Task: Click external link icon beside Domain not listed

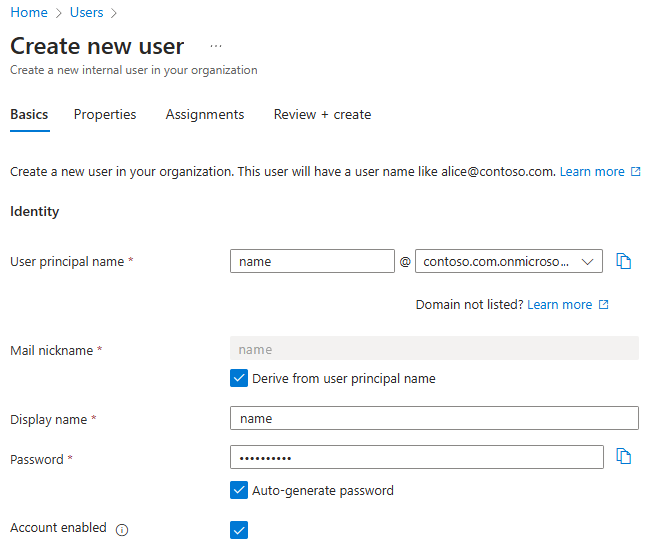Action: click(603, 305)
